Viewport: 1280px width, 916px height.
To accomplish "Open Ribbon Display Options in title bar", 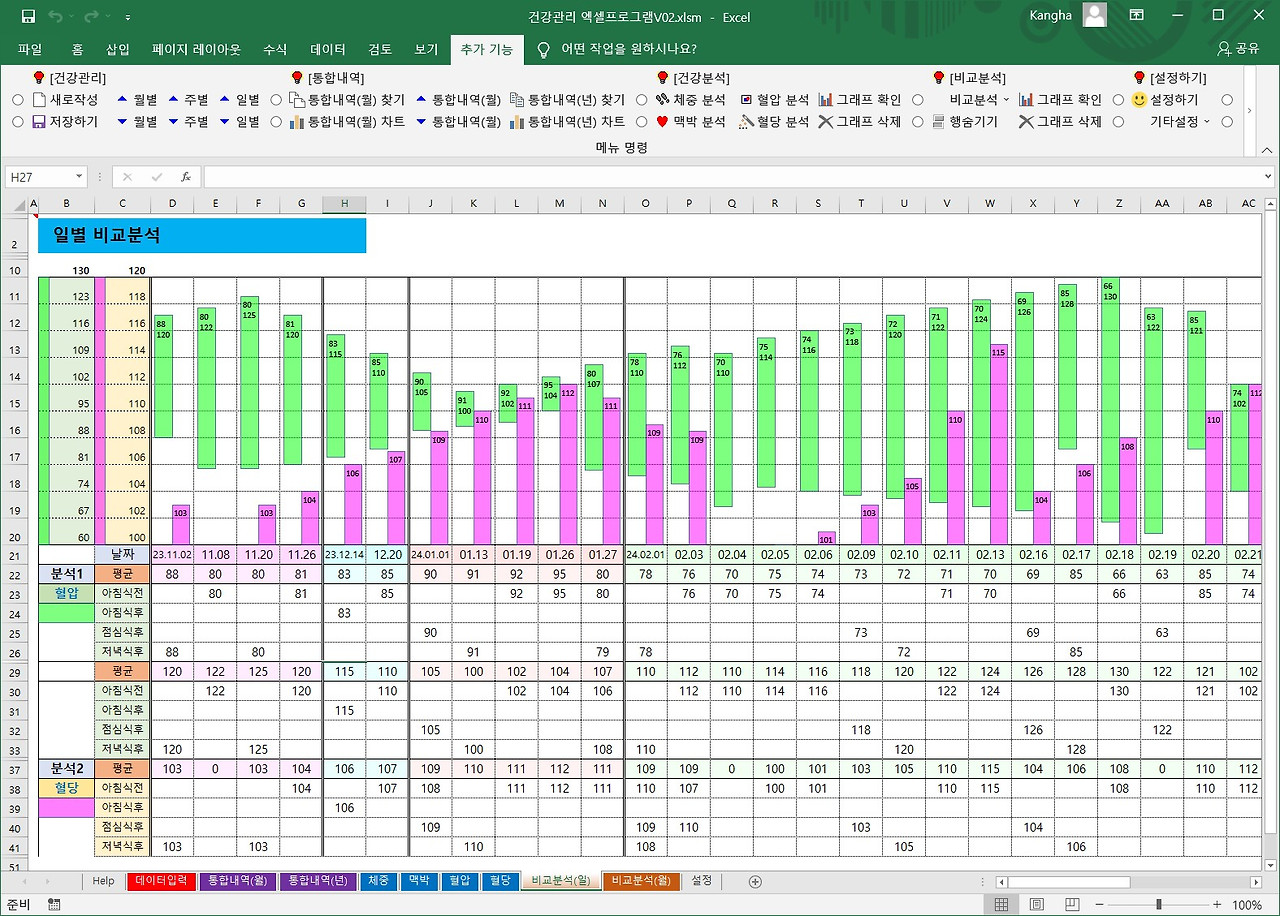I will pos(1137,16).
